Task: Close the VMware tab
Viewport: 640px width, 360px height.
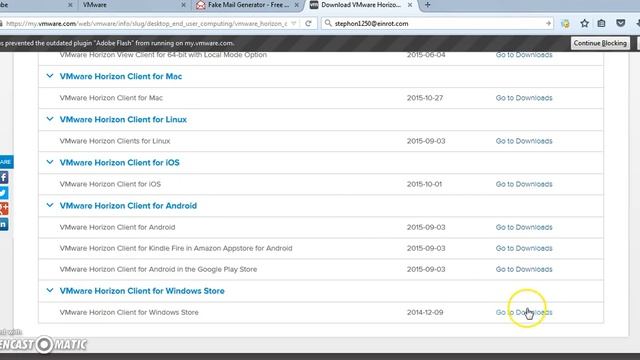Action: 183,5
